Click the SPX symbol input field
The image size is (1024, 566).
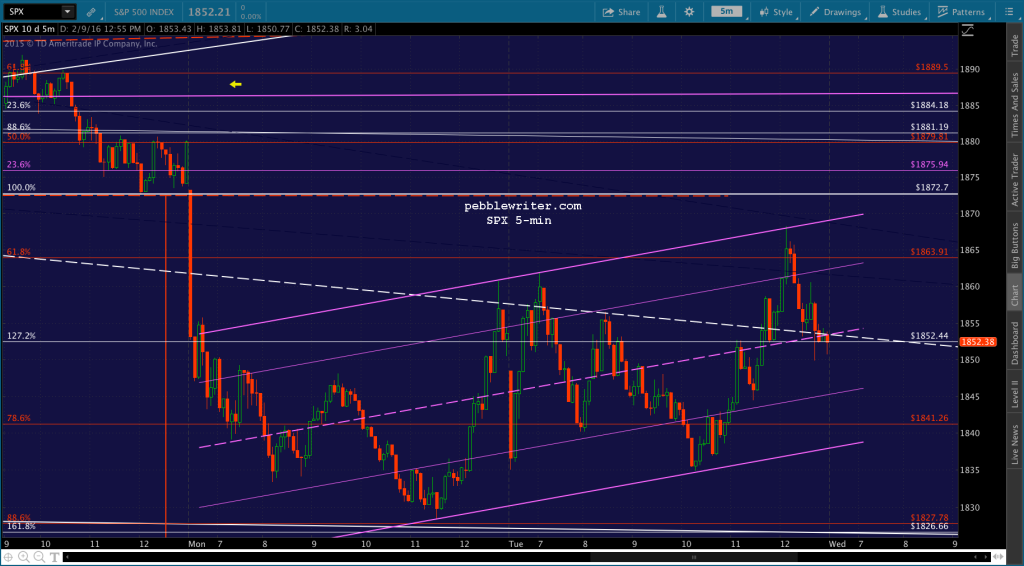(30, 12)
